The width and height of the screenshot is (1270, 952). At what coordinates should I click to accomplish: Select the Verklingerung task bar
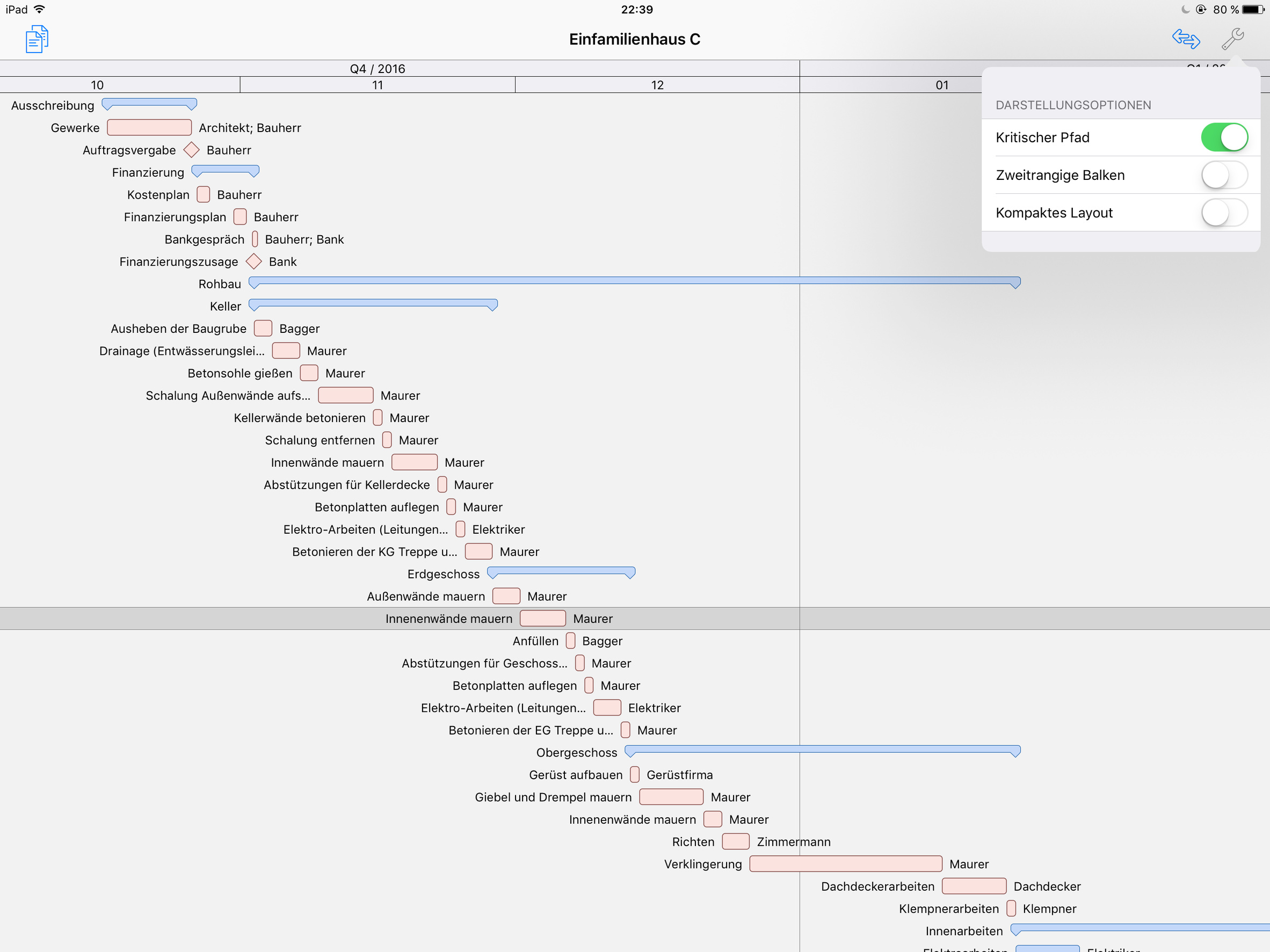click(845, 863)
